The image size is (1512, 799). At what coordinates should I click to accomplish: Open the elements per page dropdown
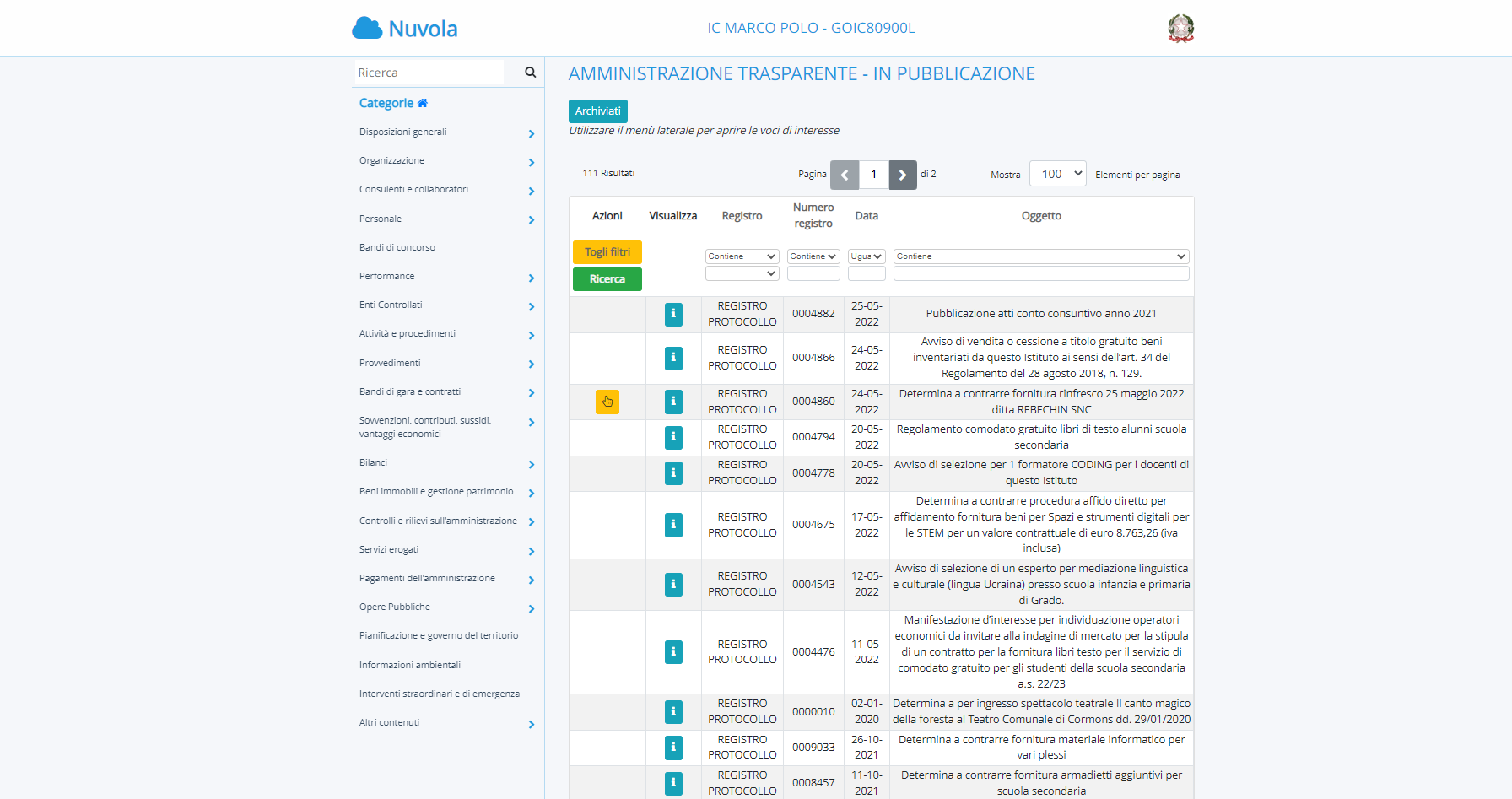click(x=1058, y=174)
